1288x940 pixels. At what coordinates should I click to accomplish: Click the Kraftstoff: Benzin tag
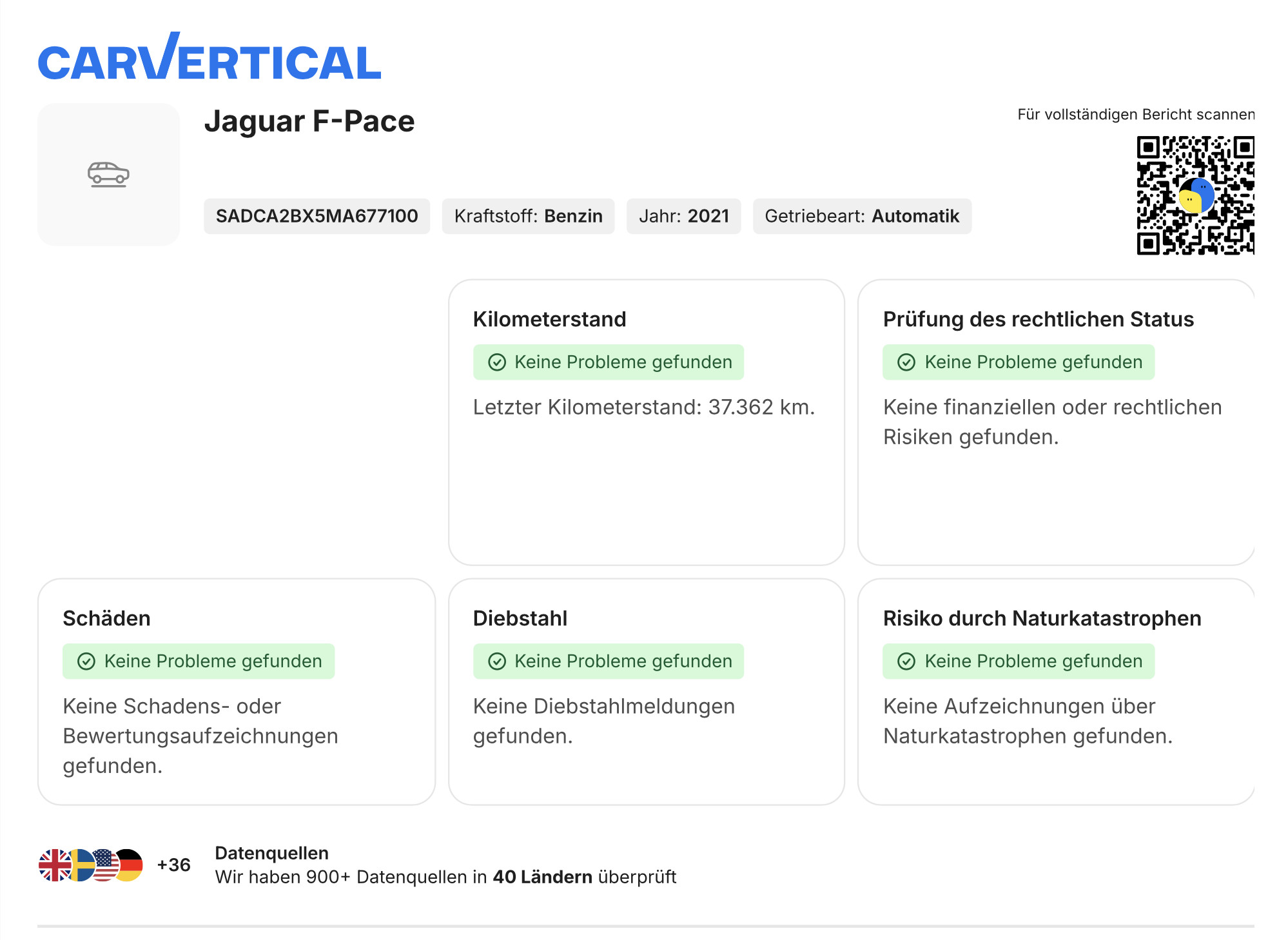pos(528,216)
